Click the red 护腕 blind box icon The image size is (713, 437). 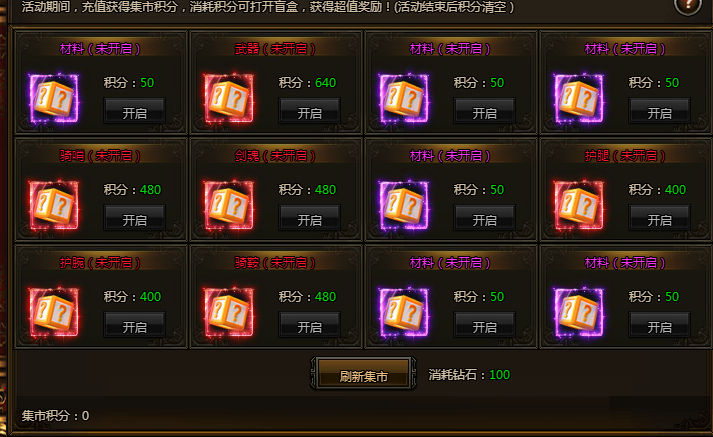coord(54,312)
